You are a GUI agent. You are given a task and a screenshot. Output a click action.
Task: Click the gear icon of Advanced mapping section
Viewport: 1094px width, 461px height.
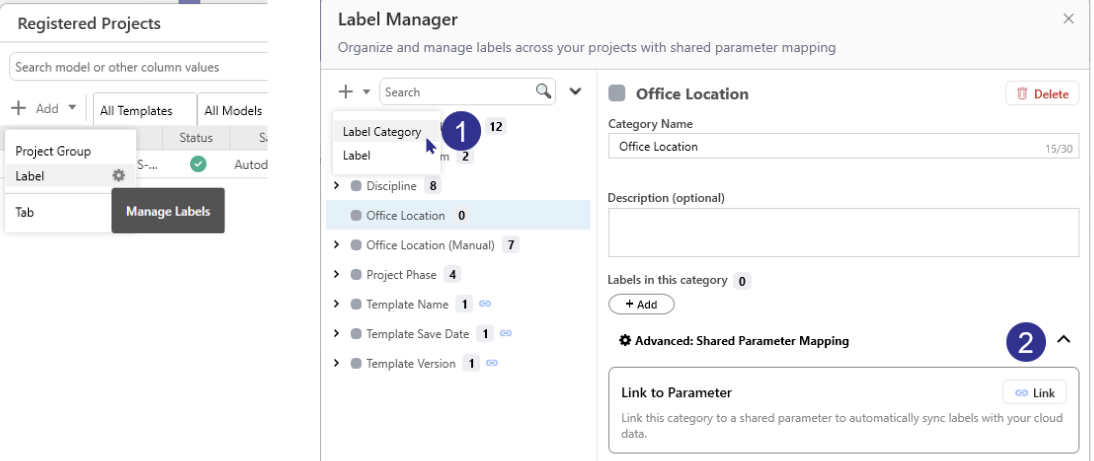point(625,340)
